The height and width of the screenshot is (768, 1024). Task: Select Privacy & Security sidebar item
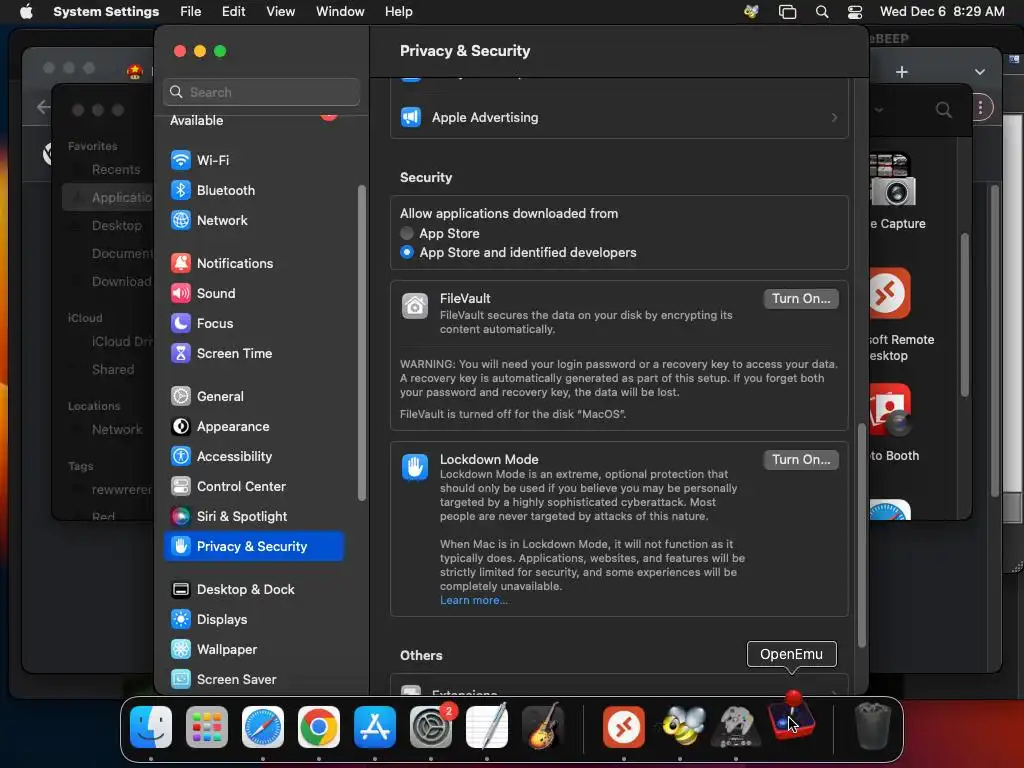coord(253,547)
